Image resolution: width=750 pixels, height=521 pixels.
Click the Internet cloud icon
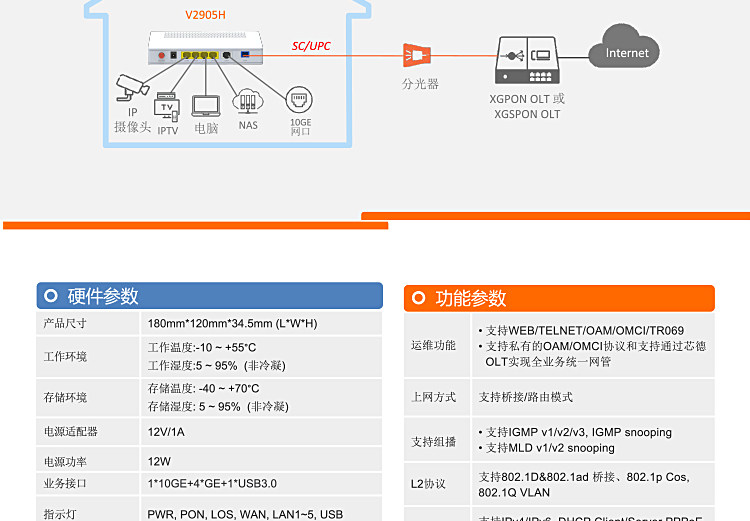[x=624, y=47]
